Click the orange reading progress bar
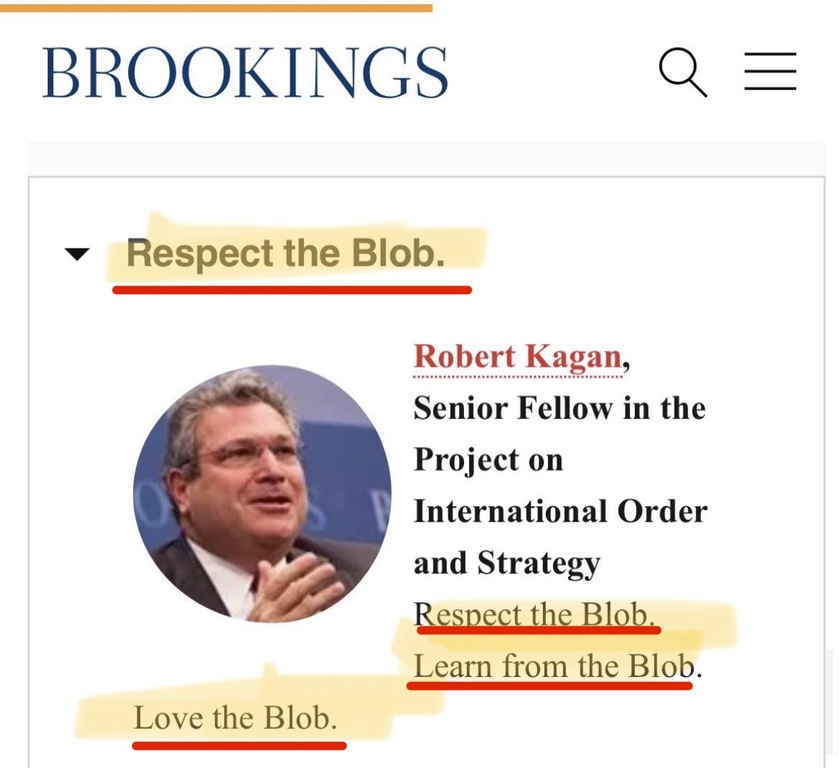 pos(215,7)
